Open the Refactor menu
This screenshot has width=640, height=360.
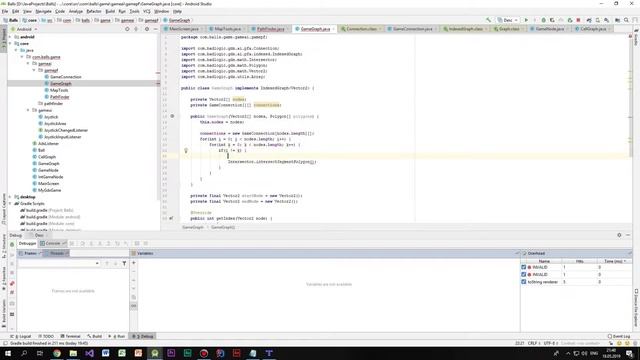point(94,11)
